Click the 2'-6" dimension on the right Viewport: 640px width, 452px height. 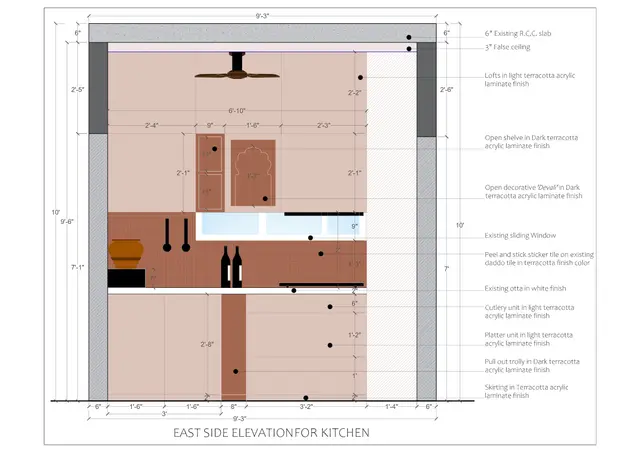pos(446,89)
